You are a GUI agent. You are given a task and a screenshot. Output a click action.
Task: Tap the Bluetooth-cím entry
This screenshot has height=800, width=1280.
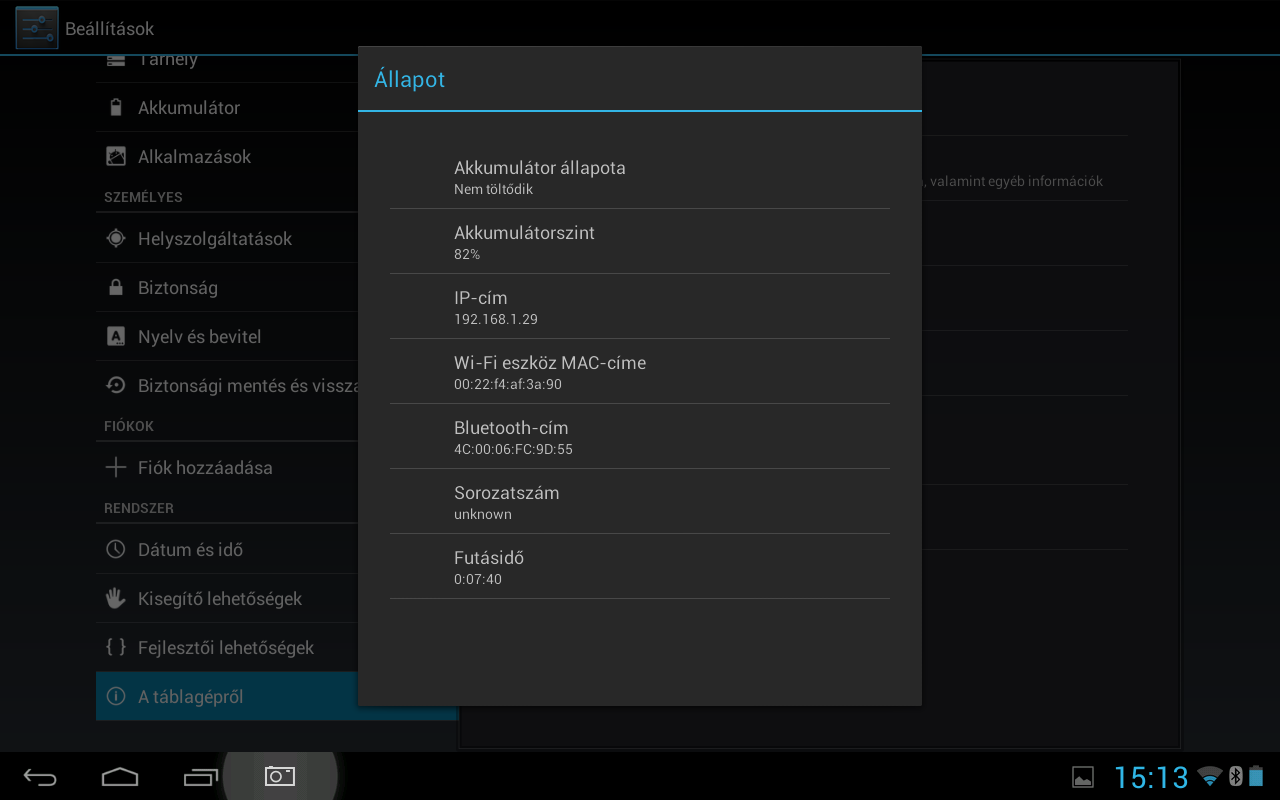640,437
